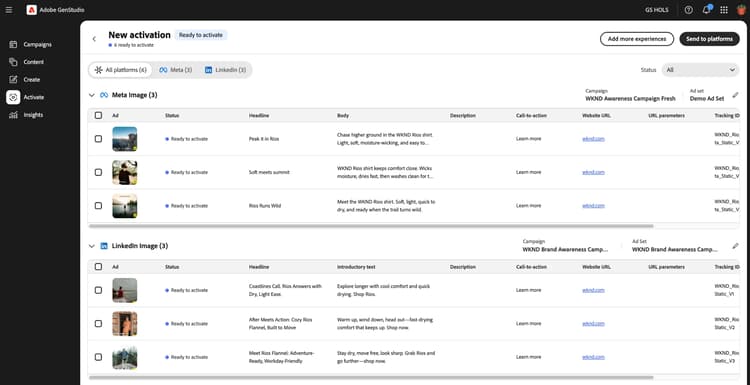Viewport: 750px width, 385px height.
Task: Click Introductory text column header
Action: coord(357,267)
